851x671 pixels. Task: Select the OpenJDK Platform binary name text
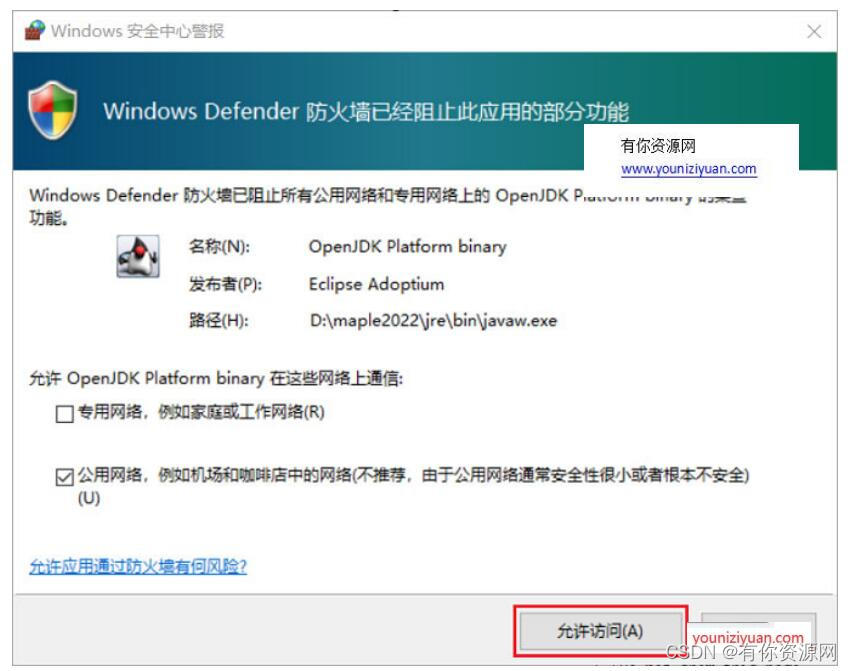(408, 246)
